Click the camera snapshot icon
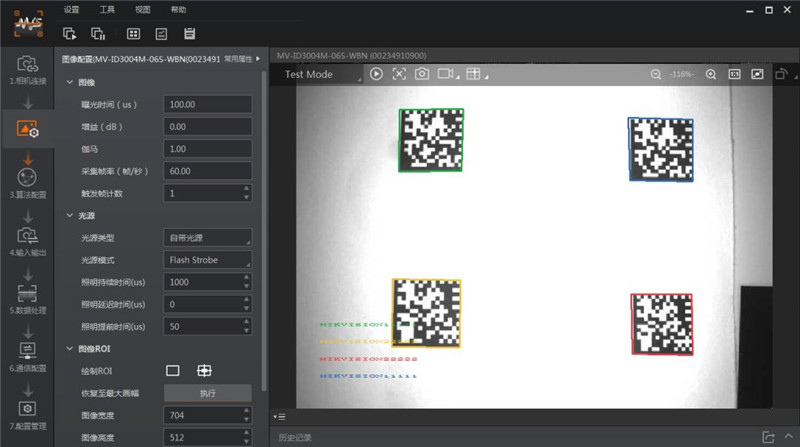This screenshot has width=800, height=447. pyautogui.click(x=422, y=74)
